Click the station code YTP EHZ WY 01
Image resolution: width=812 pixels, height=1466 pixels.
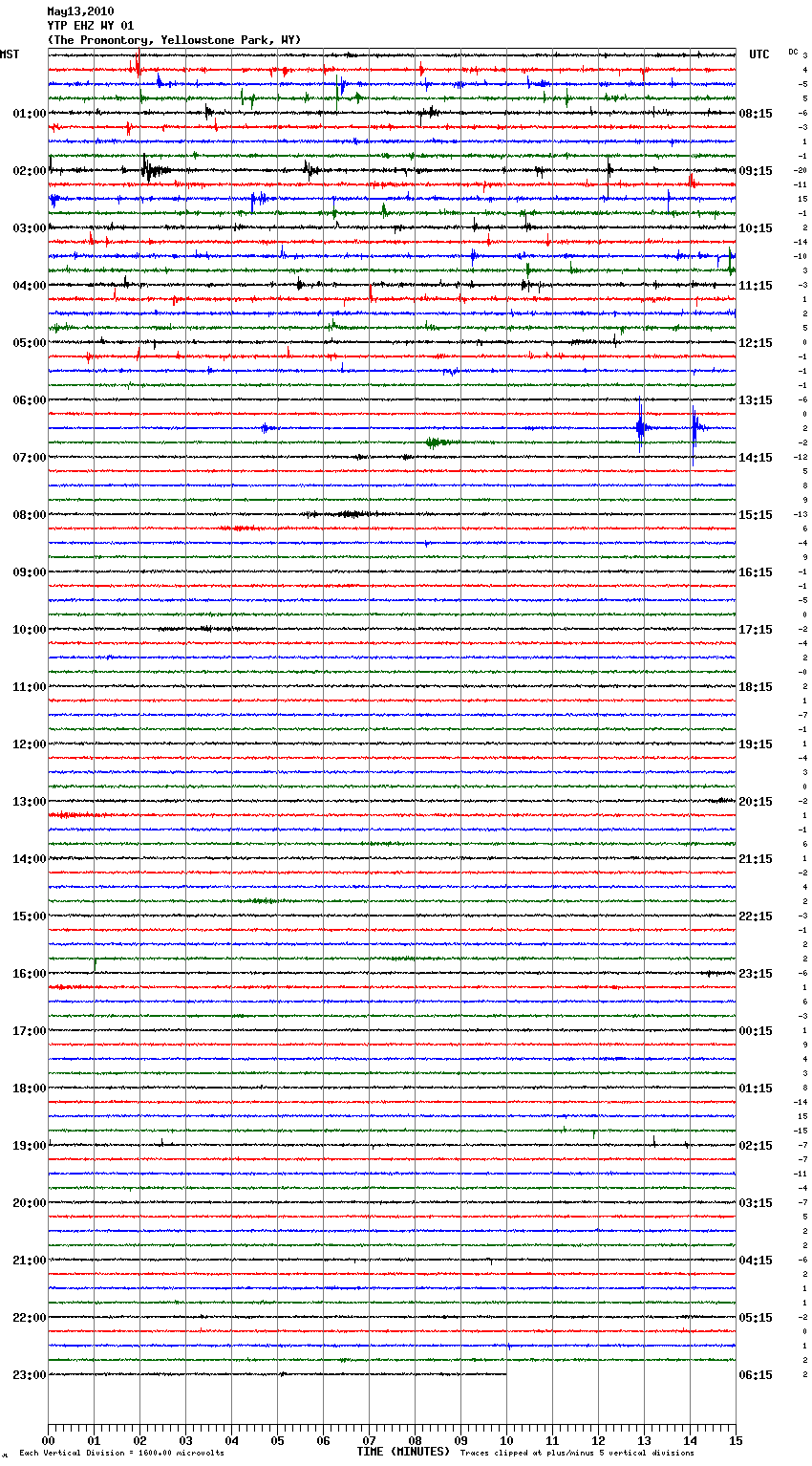click(x=91, y=26)
